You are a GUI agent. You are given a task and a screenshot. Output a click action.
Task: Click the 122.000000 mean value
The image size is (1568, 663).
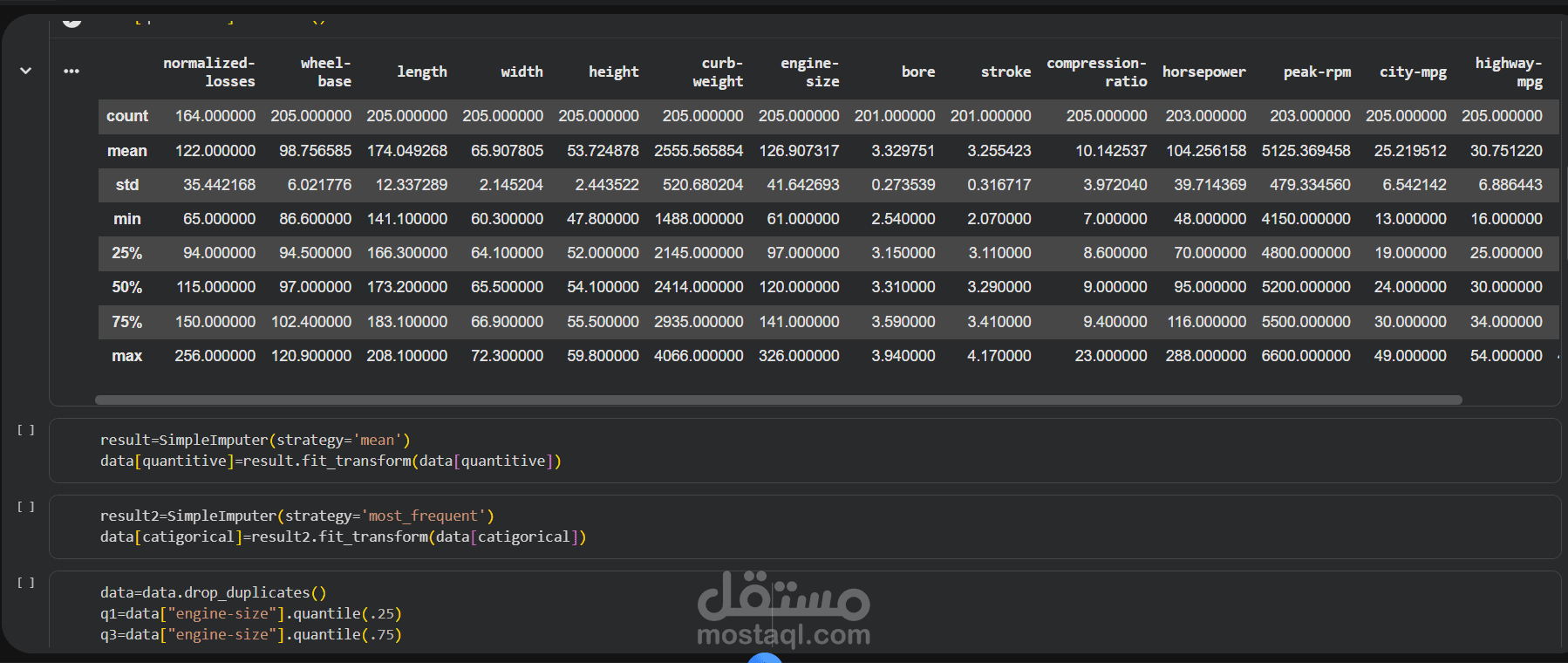[215, 151]
